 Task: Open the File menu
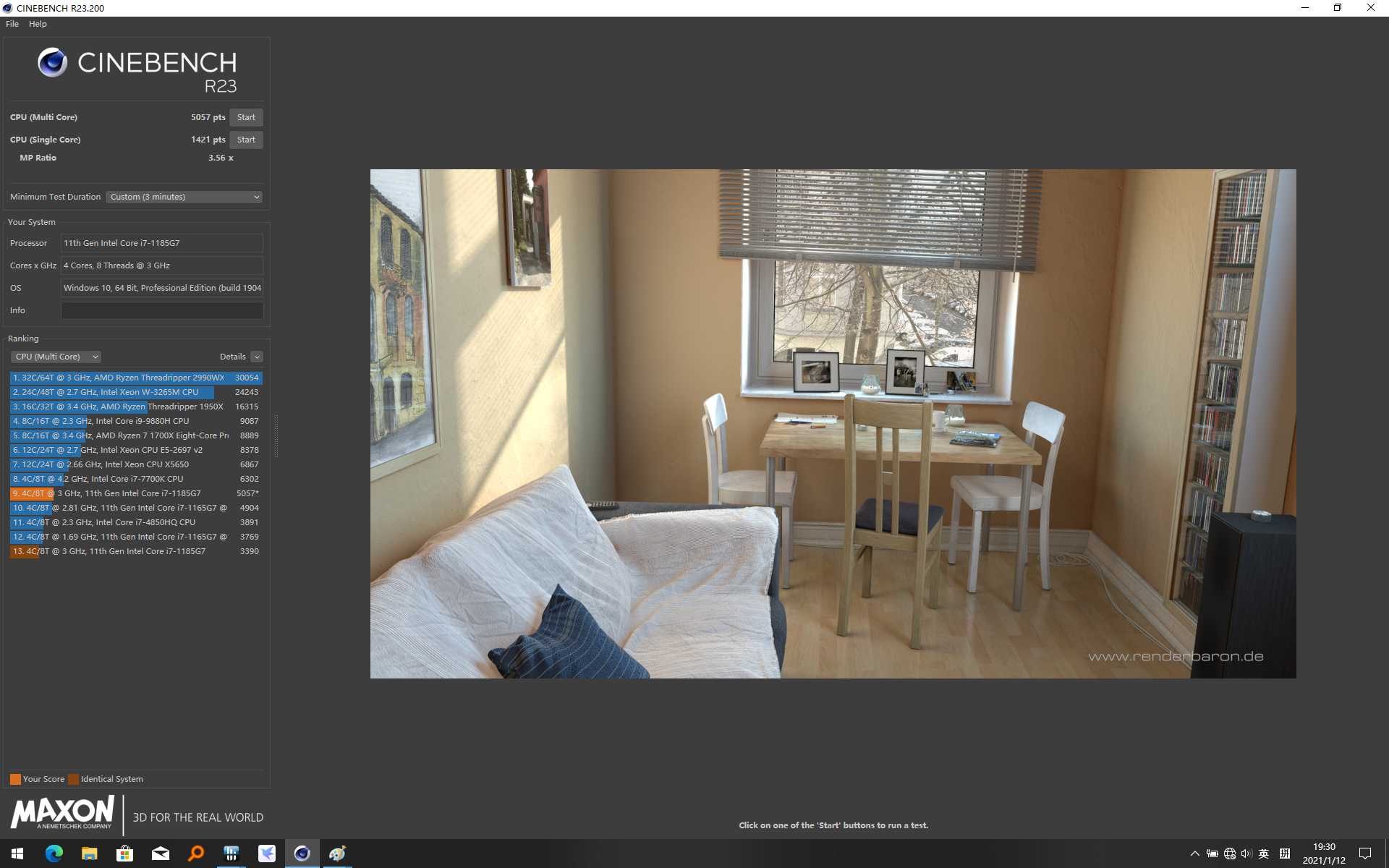(x=12, y=24)
